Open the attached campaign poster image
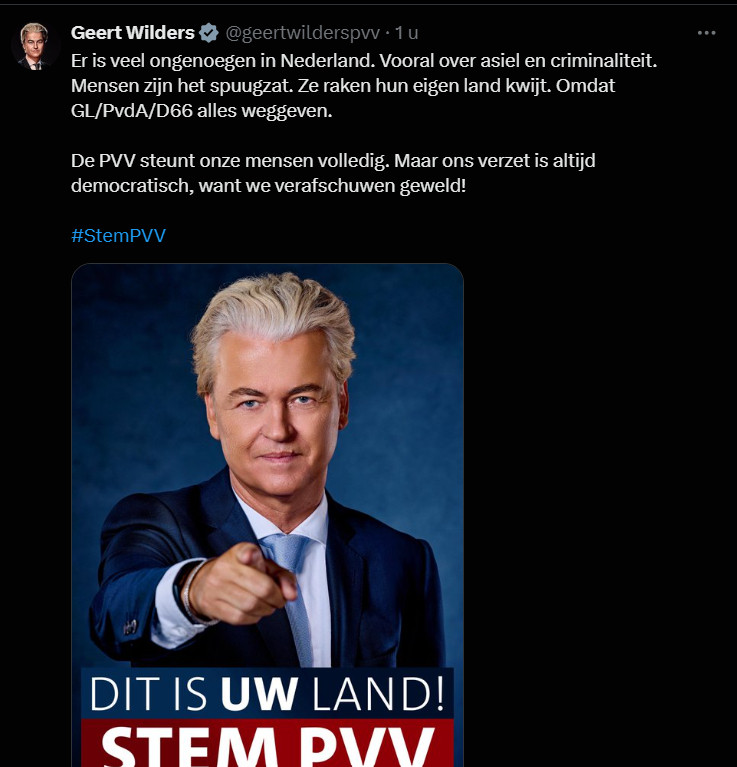This screenshot has width=737, height=767. pyautogui.click(x=268, y=515)
